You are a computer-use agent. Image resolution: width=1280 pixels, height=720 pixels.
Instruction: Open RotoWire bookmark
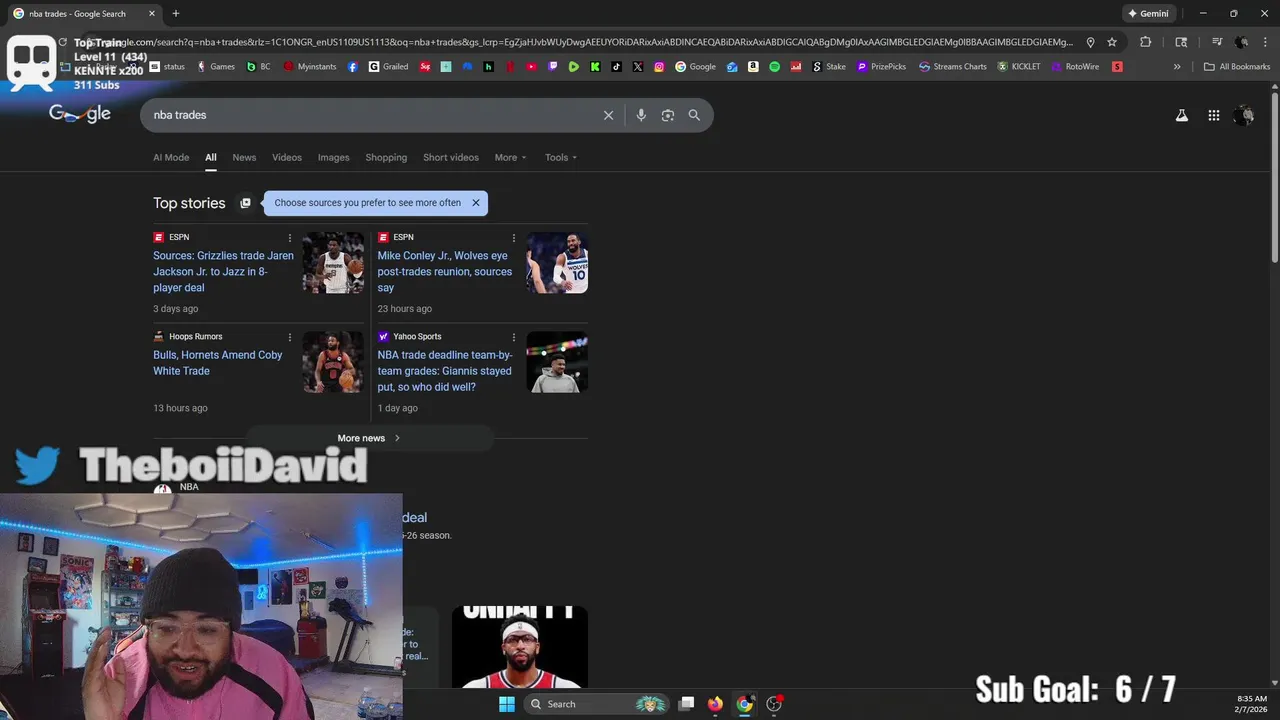[x=1075, y=67]
